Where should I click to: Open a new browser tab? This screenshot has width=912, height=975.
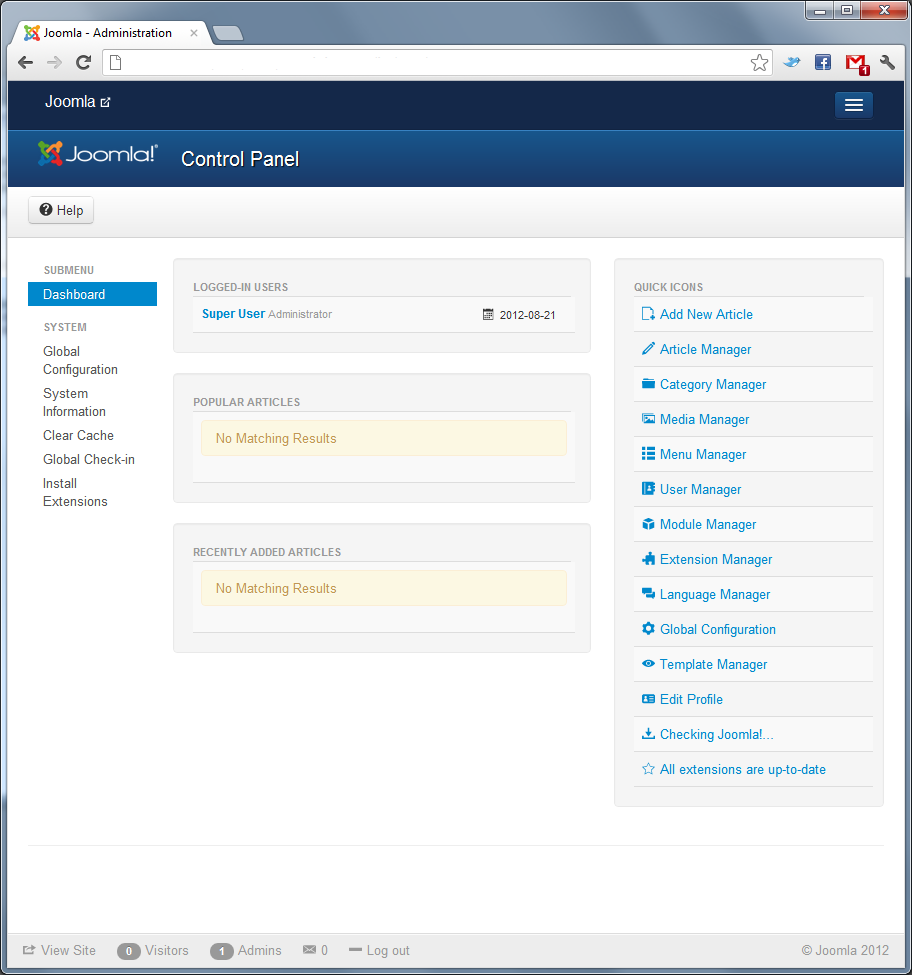[x=228, y=34]
